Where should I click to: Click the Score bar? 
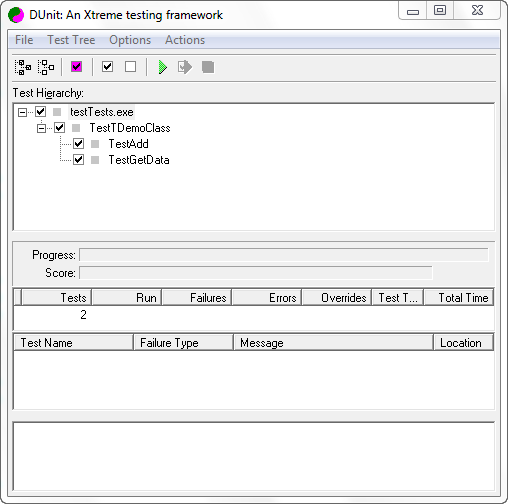pos(256,273)
